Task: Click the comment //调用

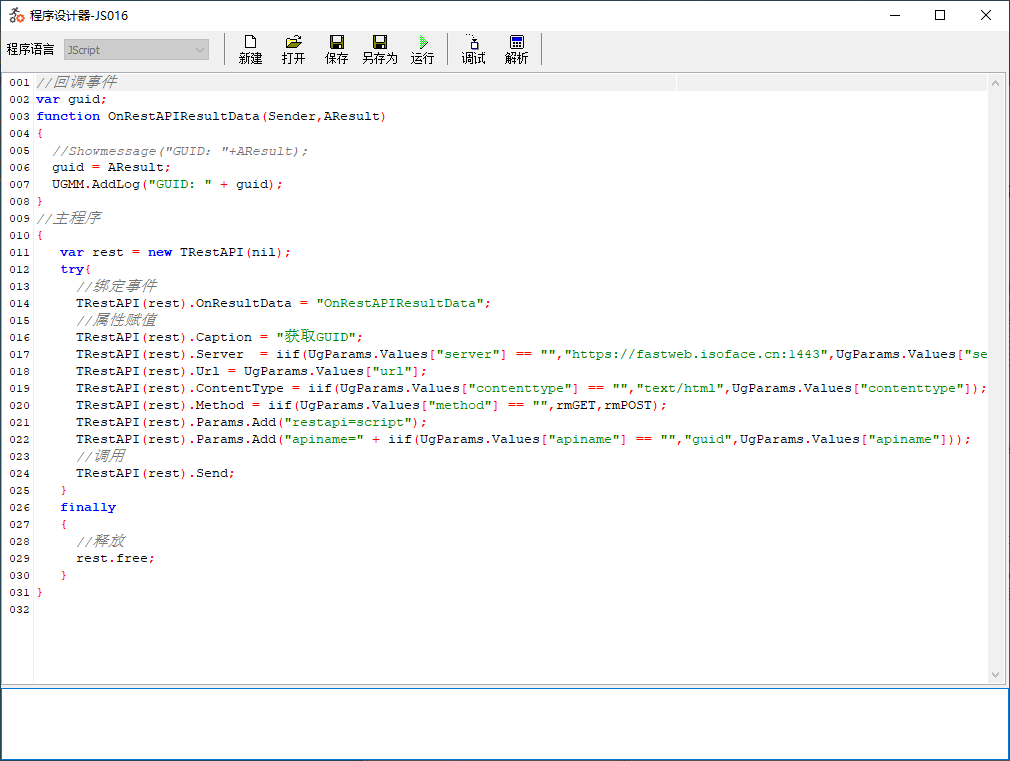Action: pyautogui.click(x=100, y=456)
